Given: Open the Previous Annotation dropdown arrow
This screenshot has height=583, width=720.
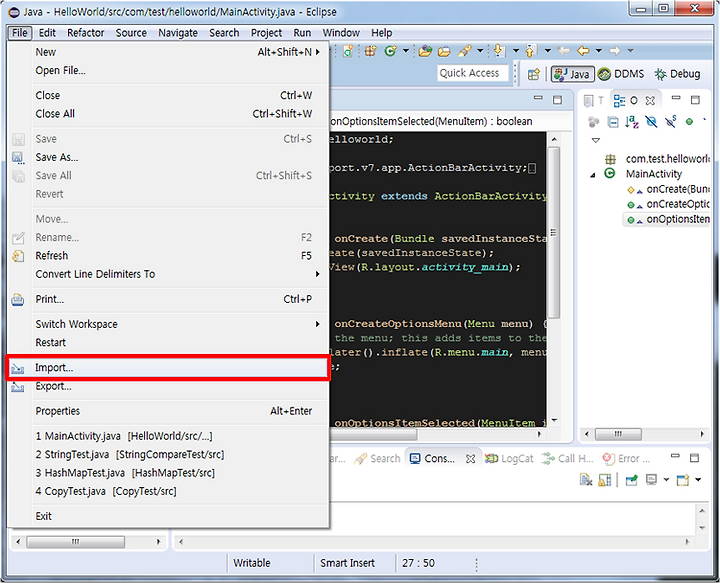Looking at the screenshot, I should tap(547, 51).
